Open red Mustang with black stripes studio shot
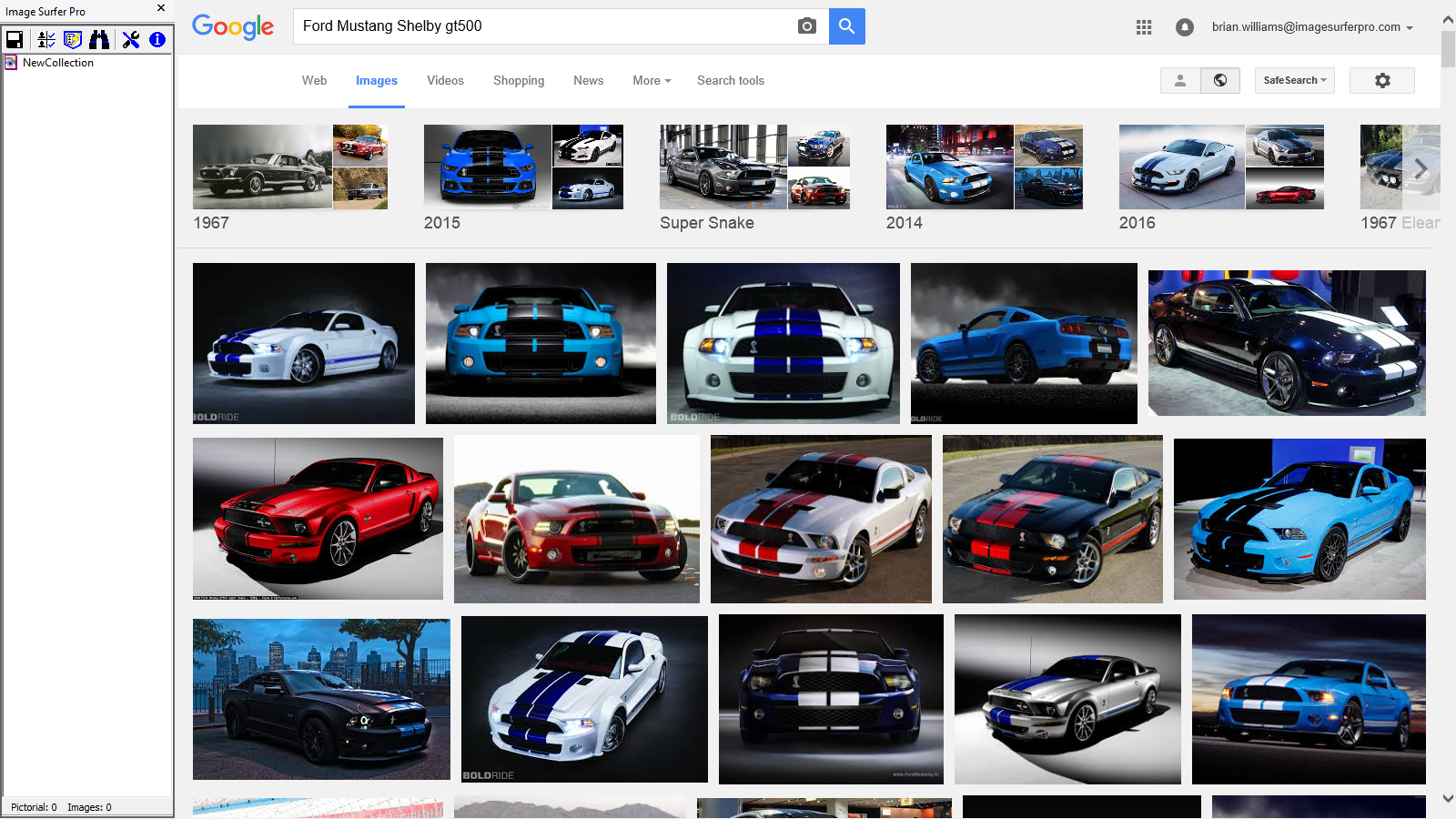This screenshot has width=1456, height=819. [318, 519]
